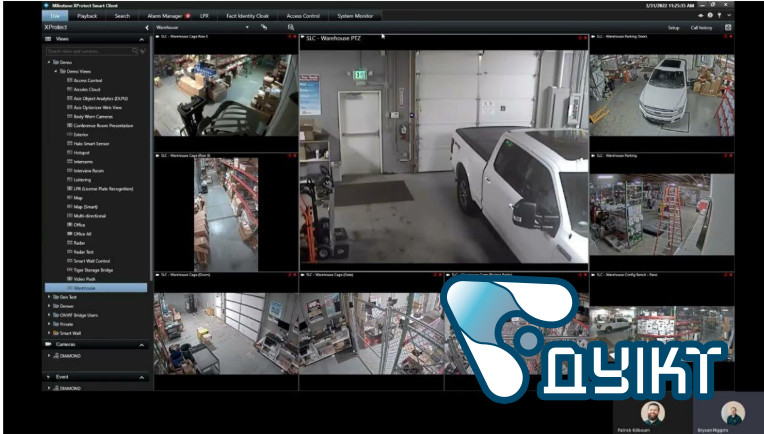Click the icon right of Warehouse dropdown
The height and width of the screenshot is (434, 764).
264,28
